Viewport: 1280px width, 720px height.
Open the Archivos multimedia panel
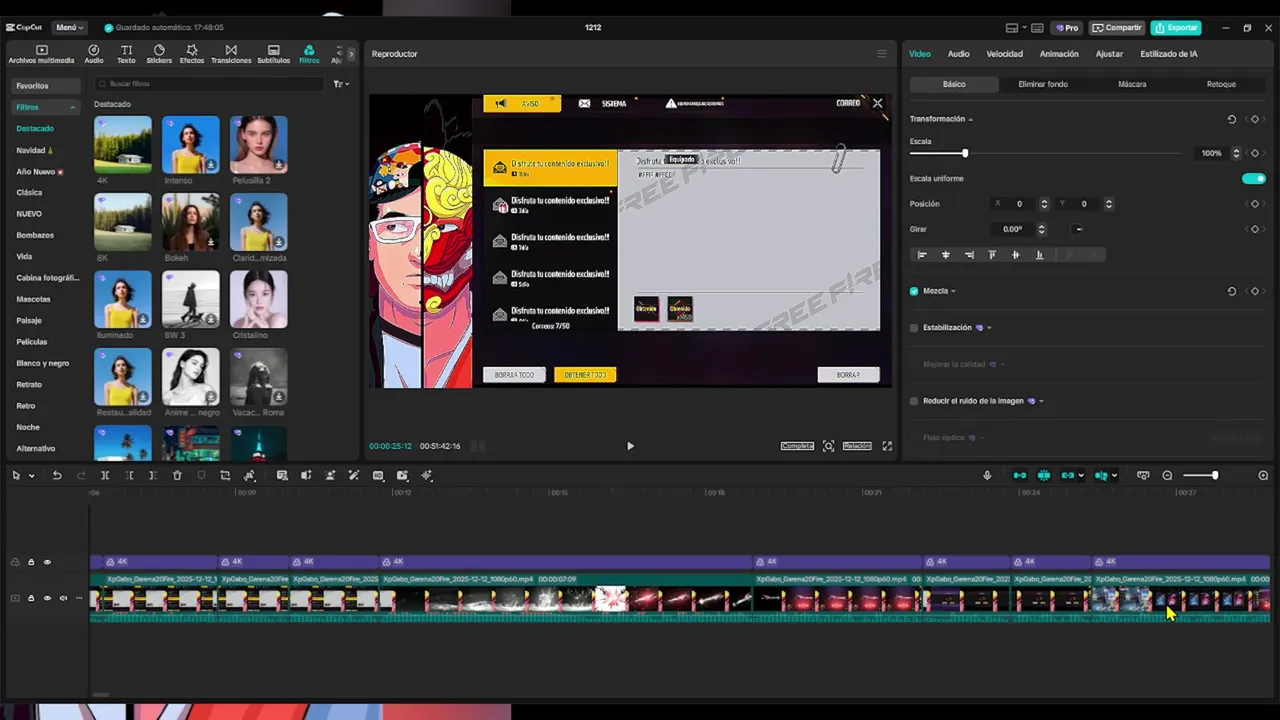click(x=41, y=54)
